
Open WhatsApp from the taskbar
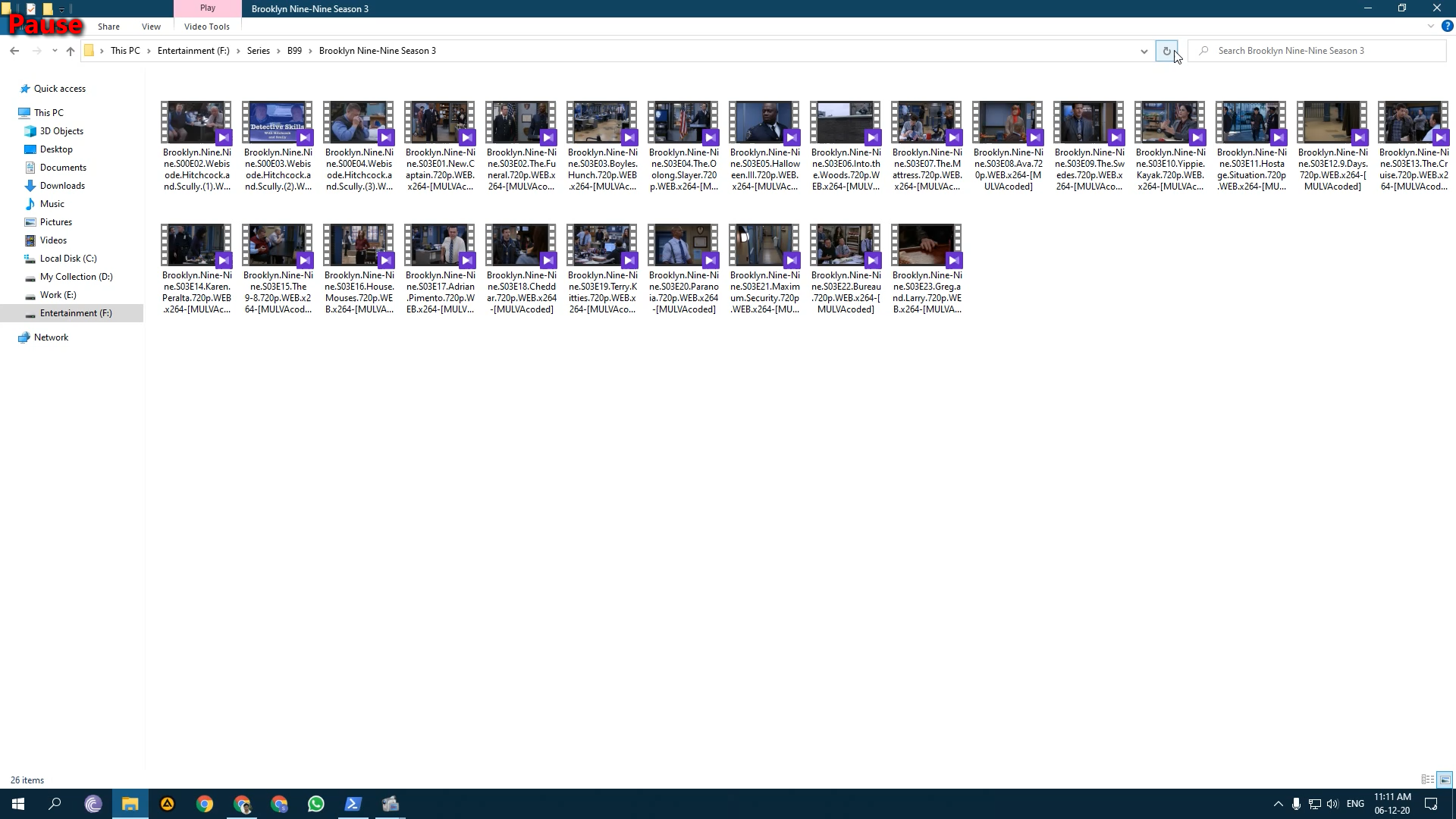pos(316,804)
